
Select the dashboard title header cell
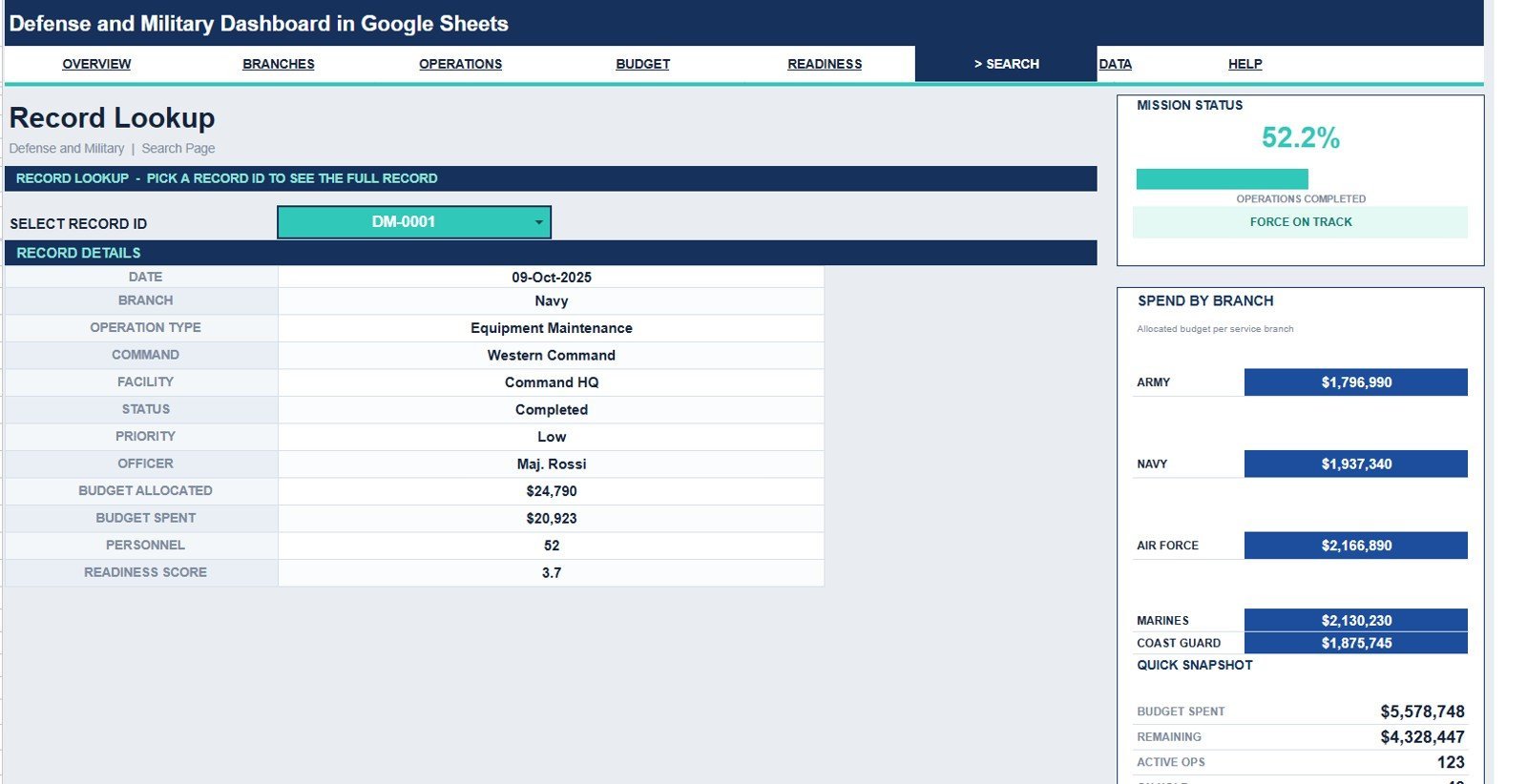[743, 23]
